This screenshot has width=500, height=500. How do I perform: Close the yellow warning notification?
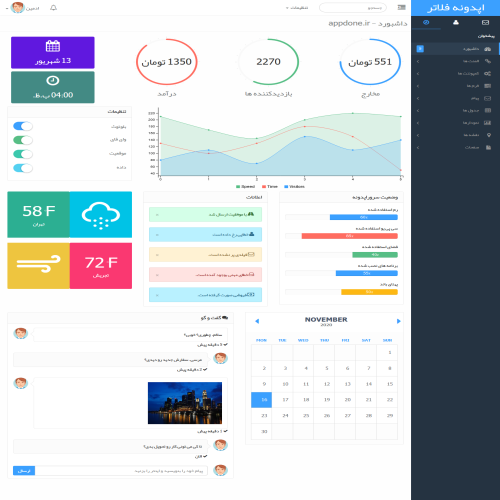click(x=157, y=255)
